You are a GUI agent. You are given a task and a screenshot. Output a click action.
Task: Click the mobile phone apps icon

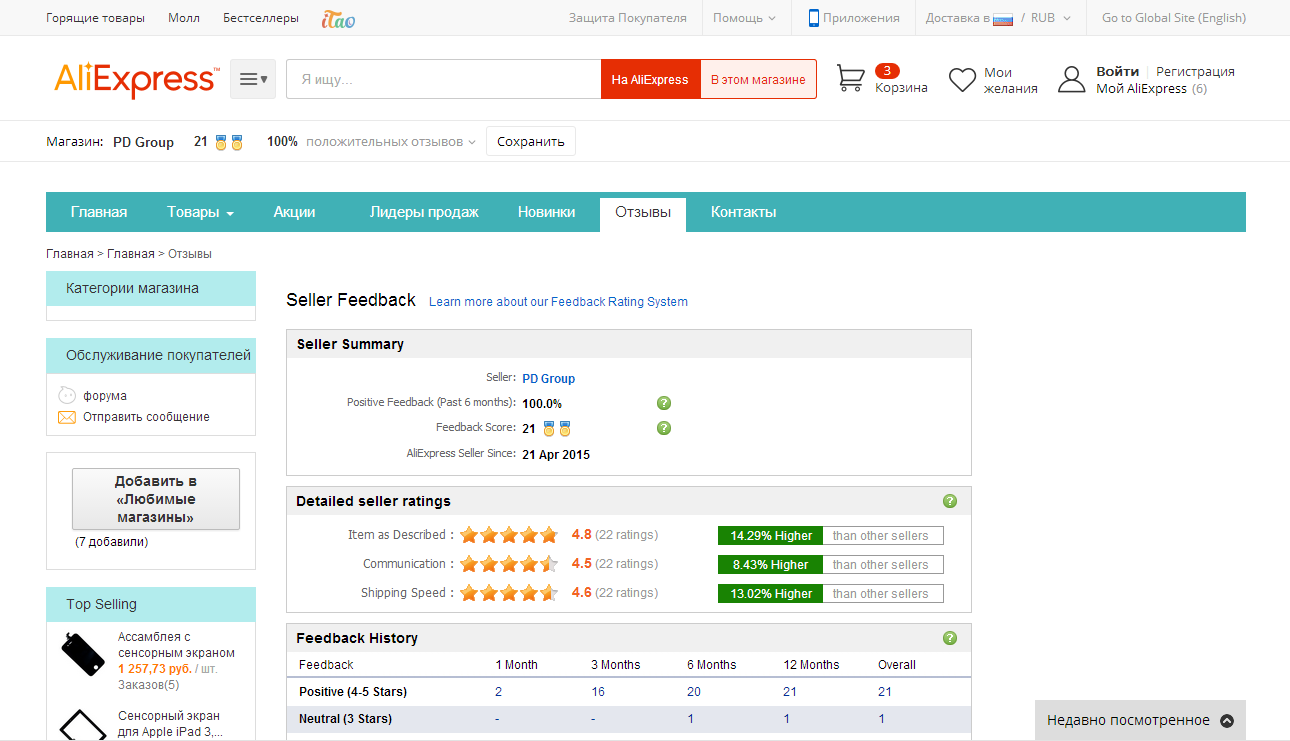(814, 17)
